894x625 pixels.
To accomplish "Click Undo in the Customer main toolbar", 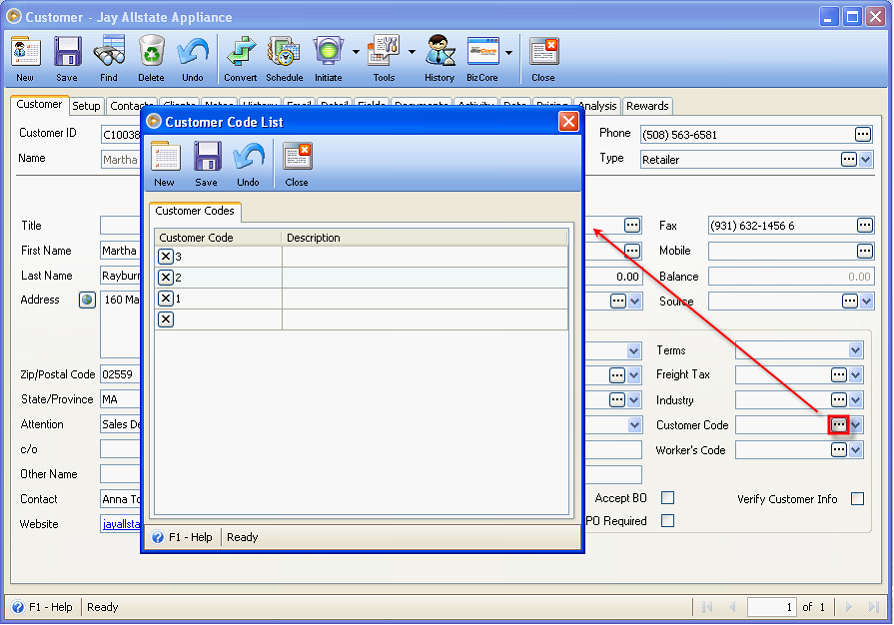I will [193, 59].
